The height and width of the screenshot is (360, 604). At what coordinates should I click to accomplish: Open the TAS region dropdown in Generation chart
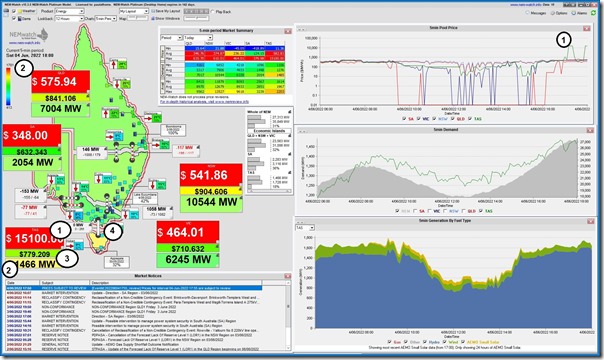[x=305, y=228]
